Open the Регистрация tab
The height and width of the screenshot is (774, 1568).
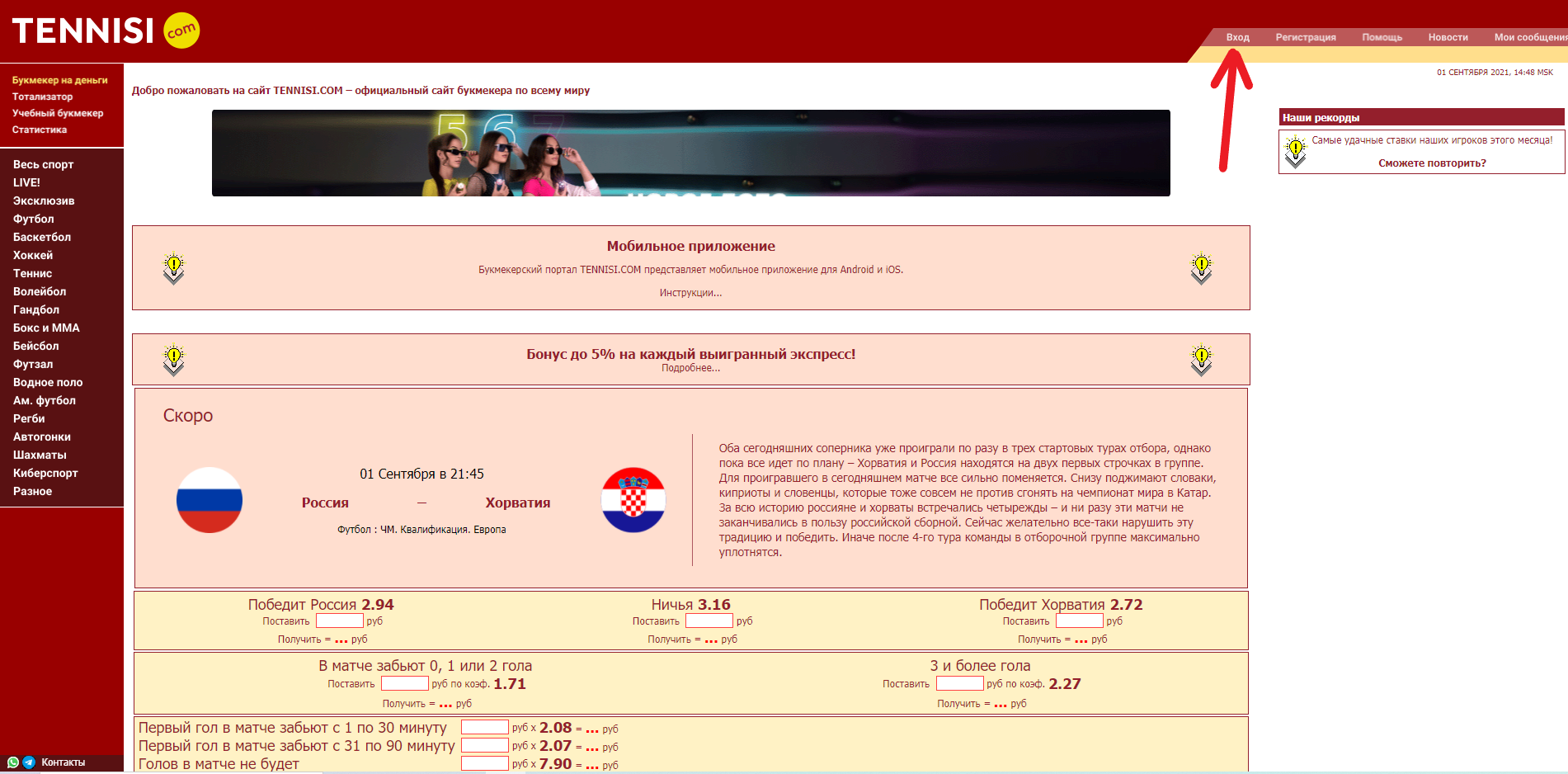pyautogui.click(x=1306, y=37)
